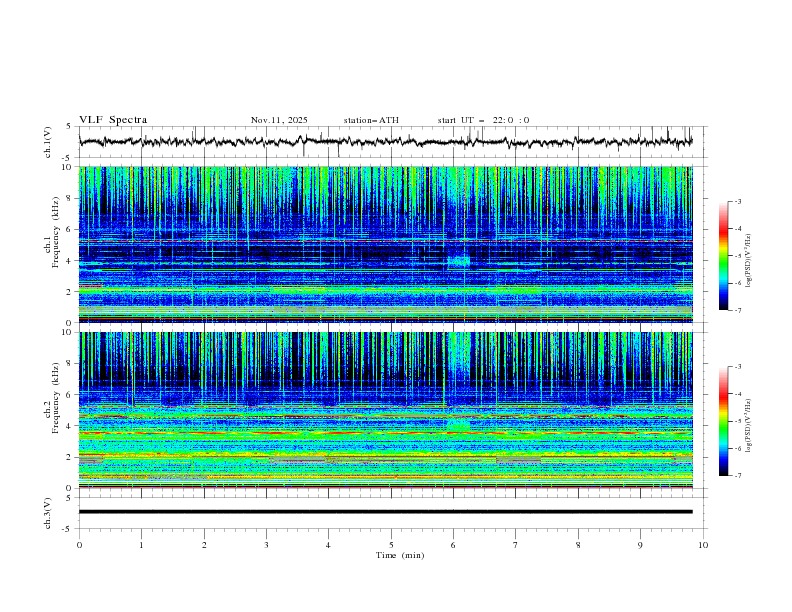Click the 3 minute tick label
792x612 pixels.
[266, 545]
